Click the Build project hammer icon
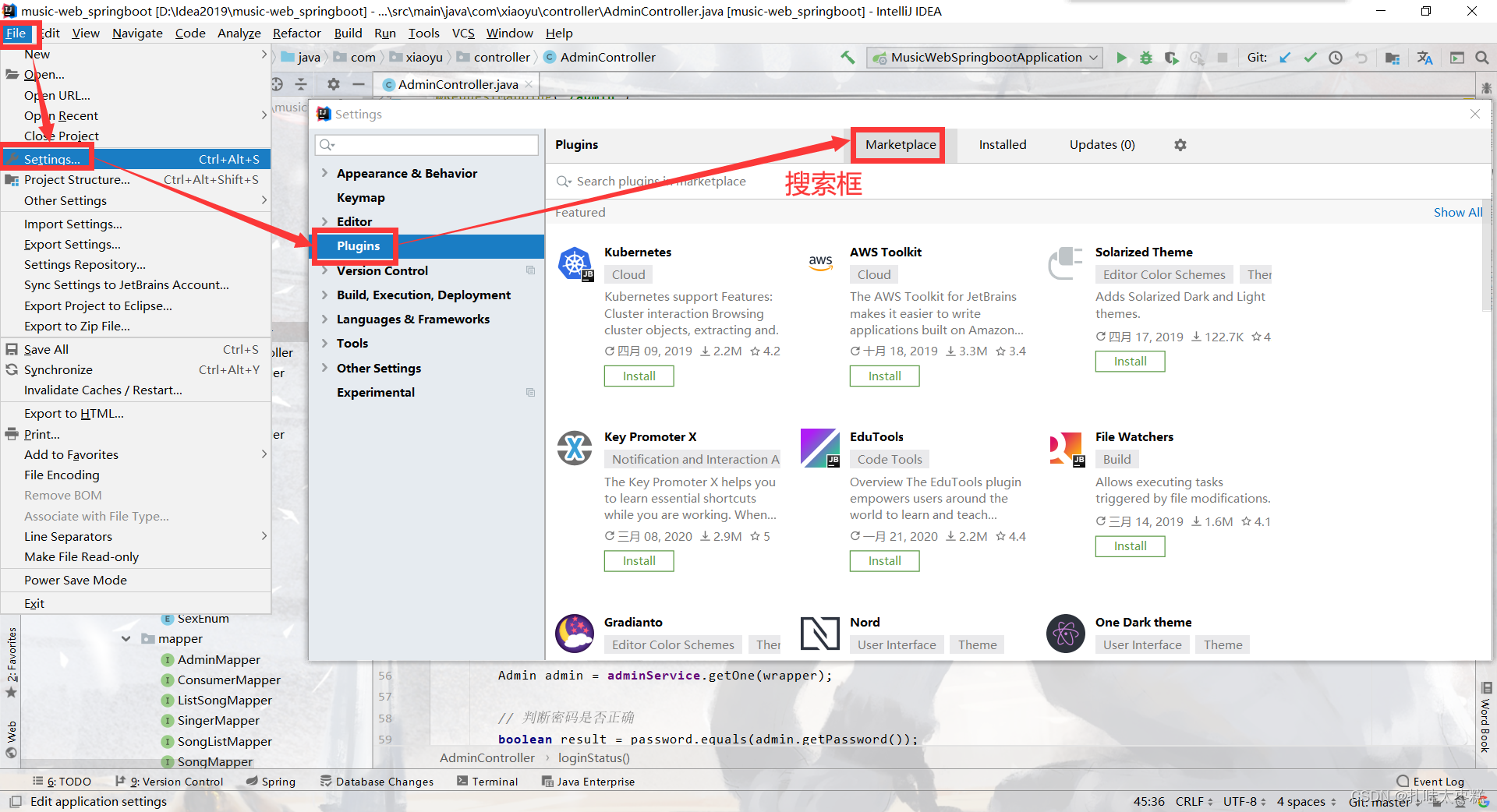 848,57
